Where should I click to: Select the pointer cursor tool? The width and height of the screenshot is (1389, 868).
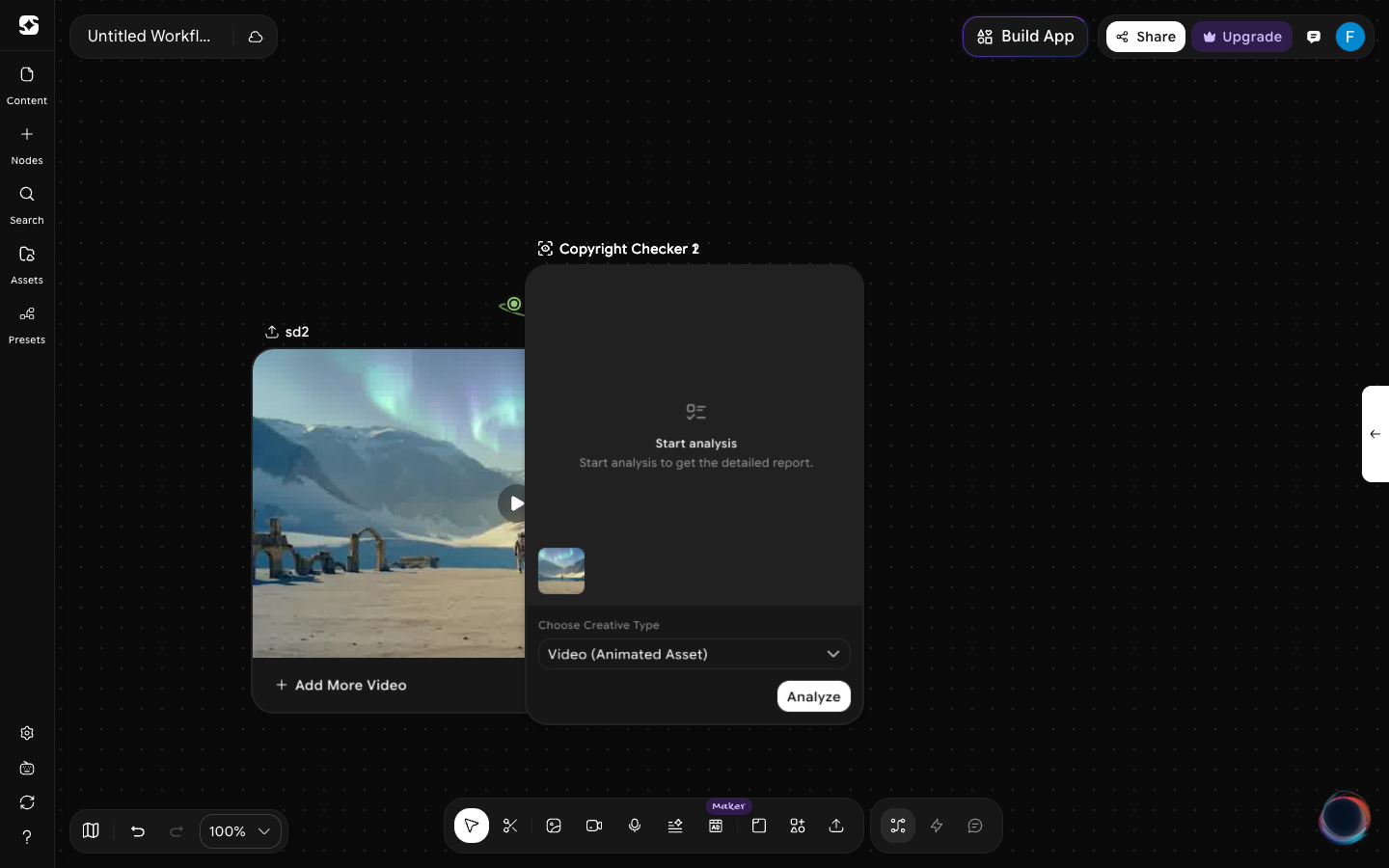point(472,826)
